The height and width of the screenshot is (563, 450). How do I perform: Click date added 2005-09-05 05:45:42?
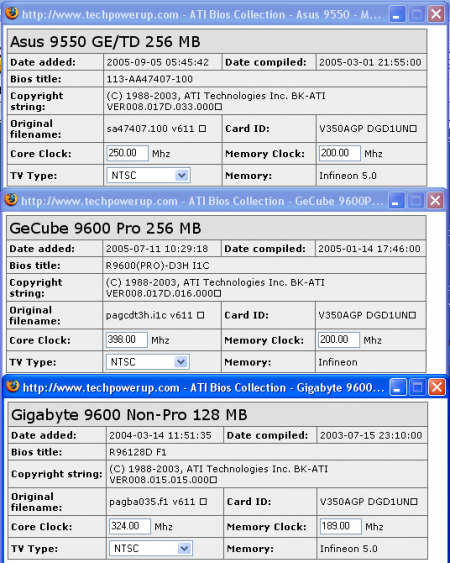point(157,62)
